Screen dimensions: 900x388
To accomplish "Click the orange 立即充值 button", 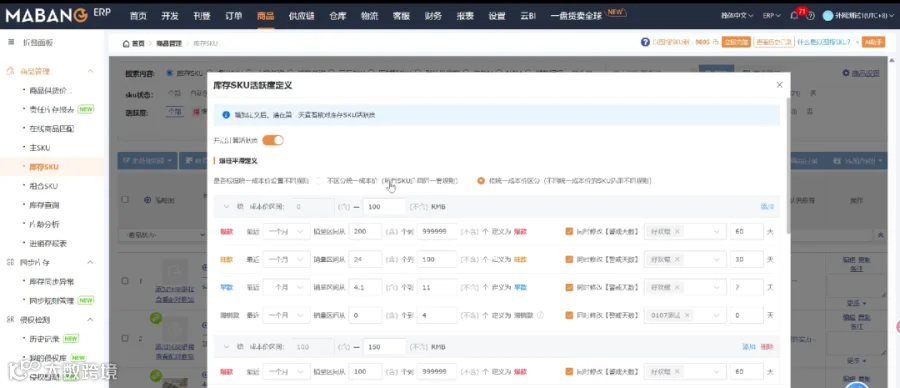I will coord(736,42).
